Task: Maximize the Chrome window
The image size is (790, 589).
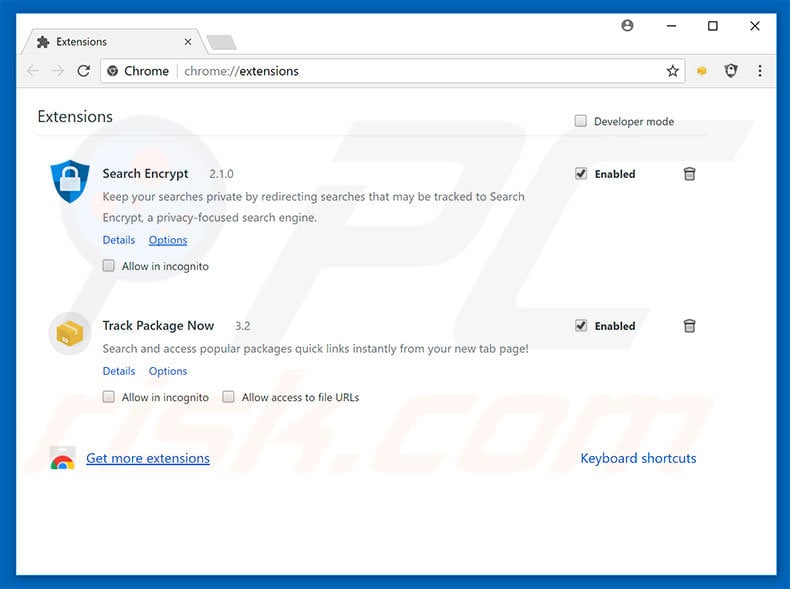Action: [x=712, y=26]
